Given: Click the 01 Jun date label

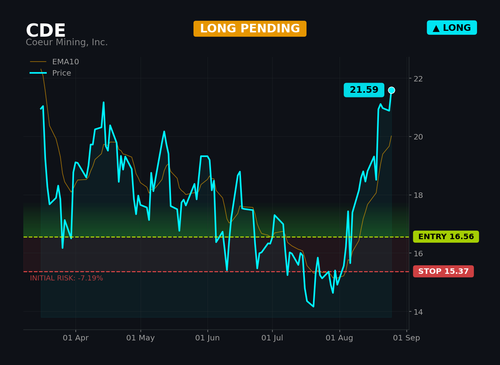Looking at the screenshot, I should [207, 338].
